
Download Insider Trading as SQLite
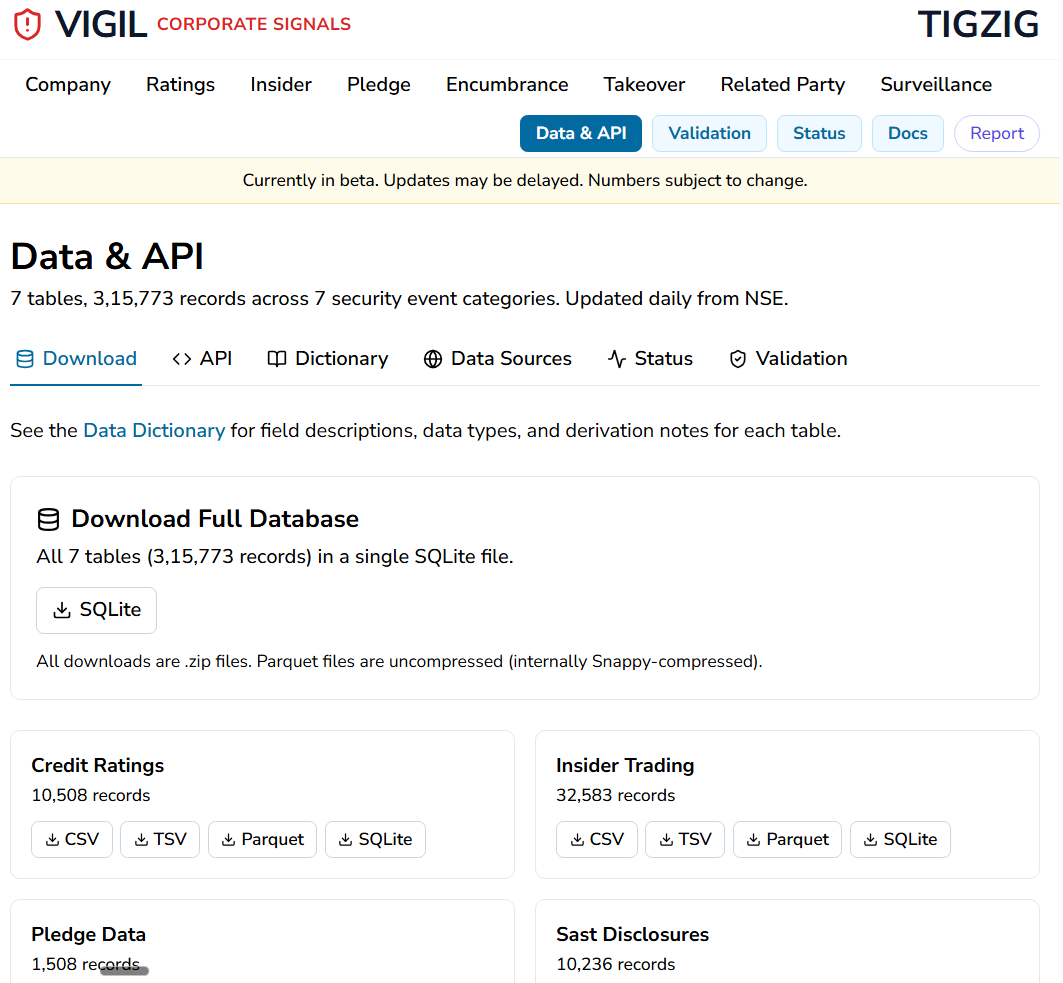900,839
